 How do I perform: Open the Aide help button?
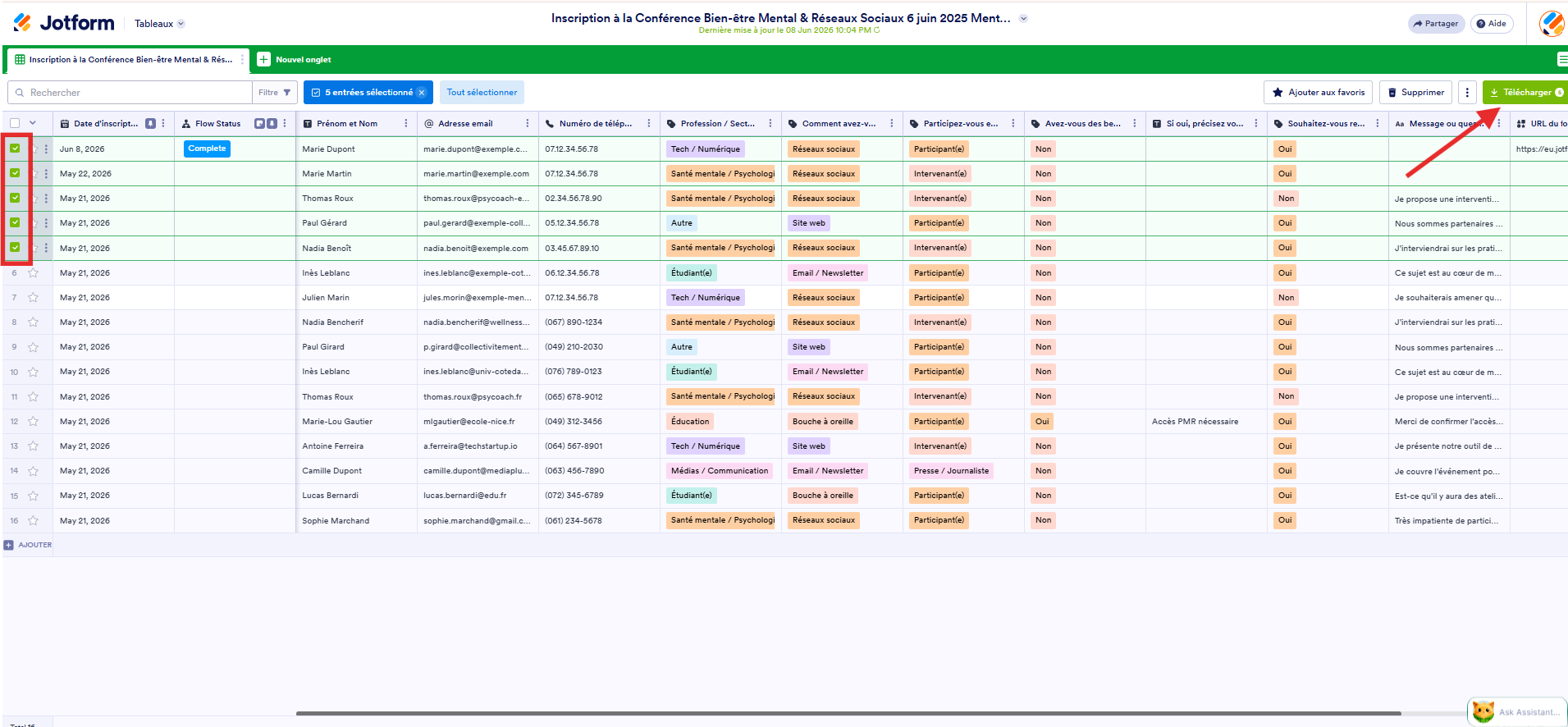click(x=1491, y=24)
